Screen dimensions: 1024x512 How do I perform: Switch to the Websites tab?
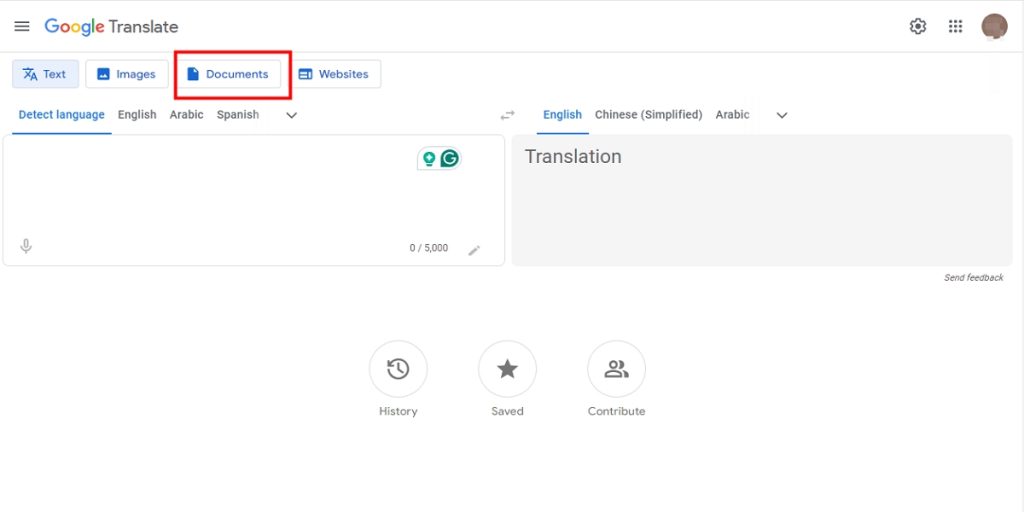pyautogui.click(x=334, y=74)
